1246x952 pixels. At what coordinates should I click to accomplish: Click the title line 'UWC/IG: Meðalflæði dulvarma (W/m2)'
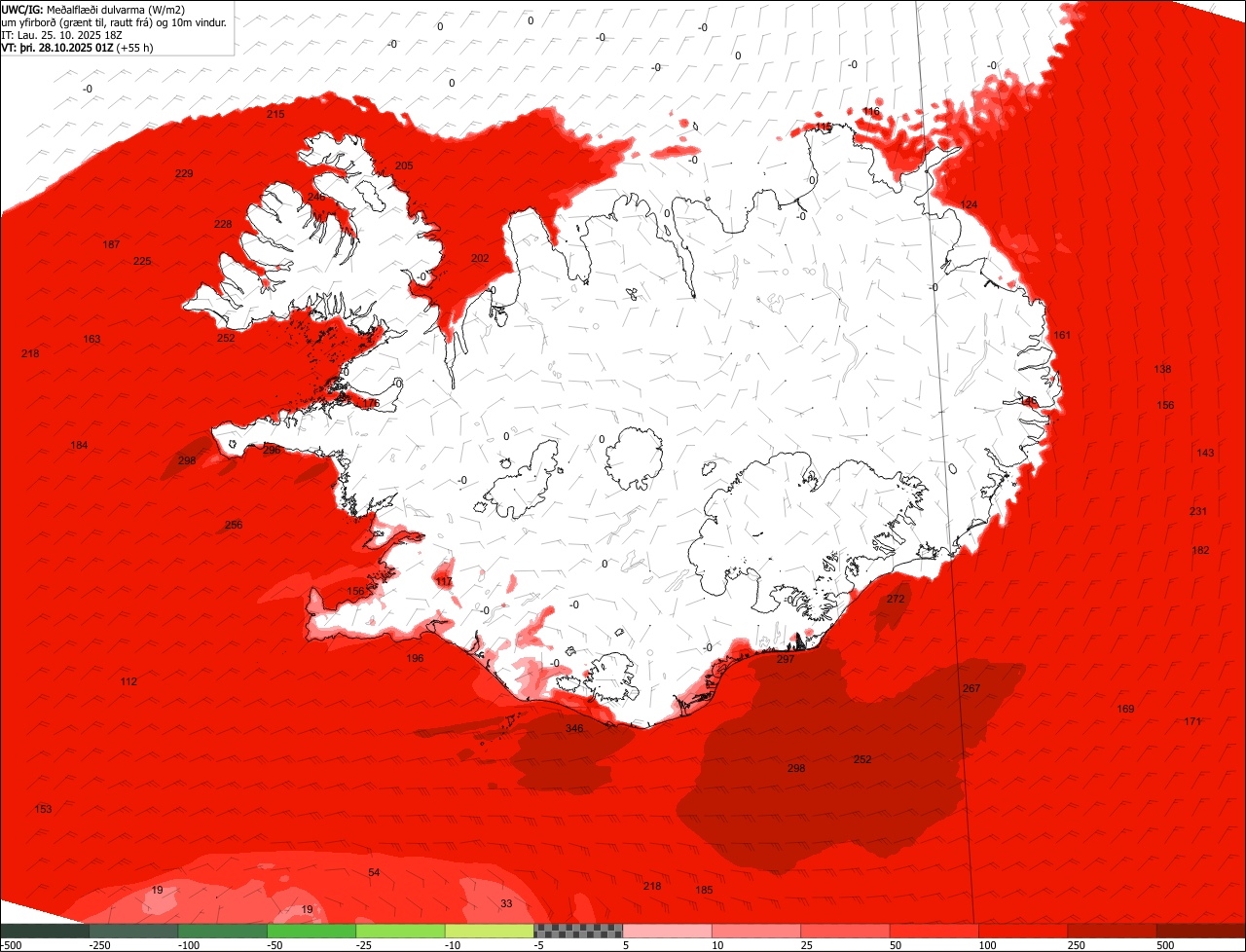click(92, 9)
